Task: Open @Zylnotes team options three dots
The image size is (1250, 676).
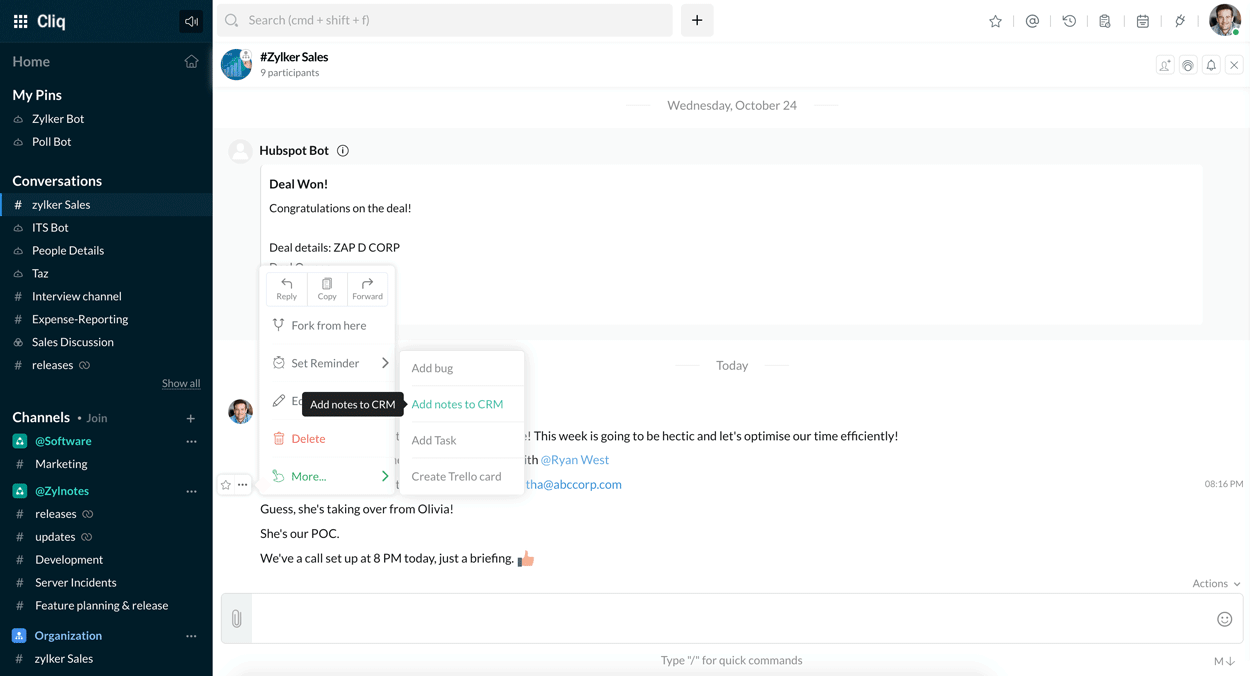Action: pyautogui.click(x=191, y=492)
